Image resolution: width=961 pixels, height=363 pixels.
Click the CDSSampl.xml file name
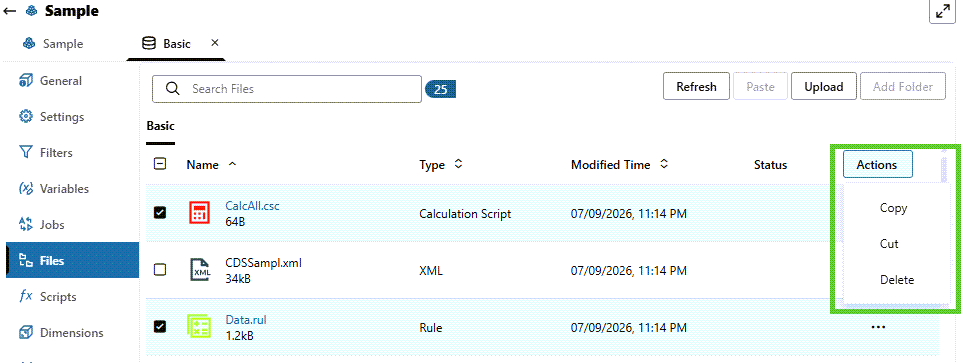tap(264, 263)
